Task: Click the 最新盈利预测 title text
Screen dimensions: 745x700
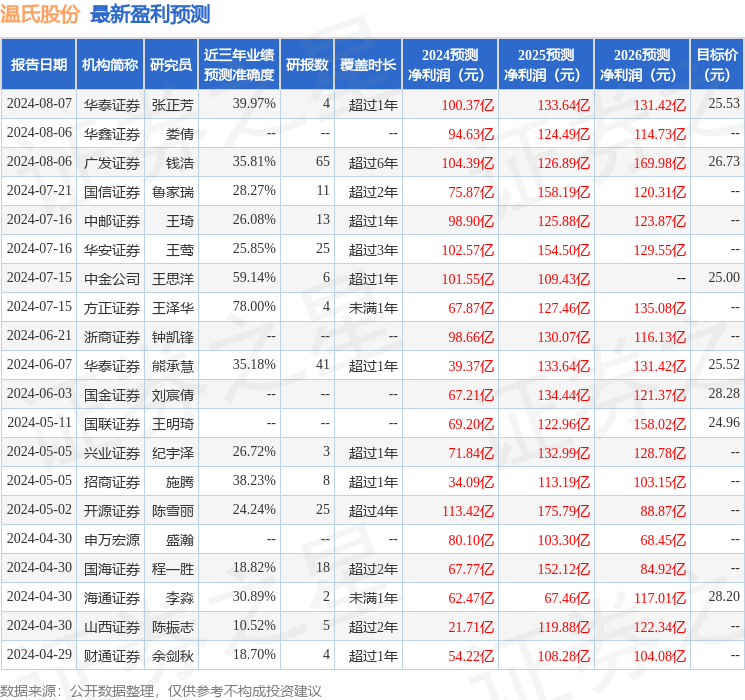Action: [150, 14]
